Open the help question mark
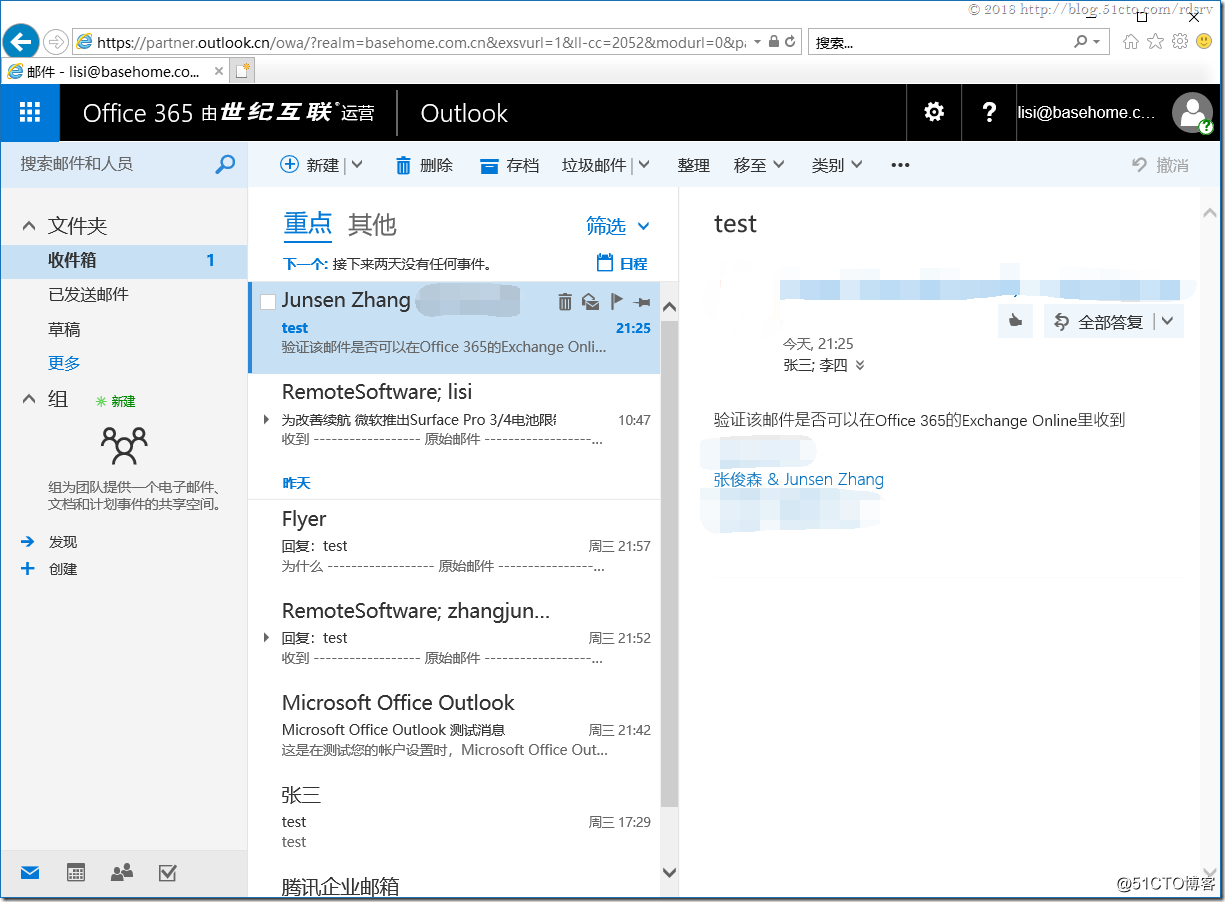The height and width of the screenshot is (902, 1225). click(989, 112)
